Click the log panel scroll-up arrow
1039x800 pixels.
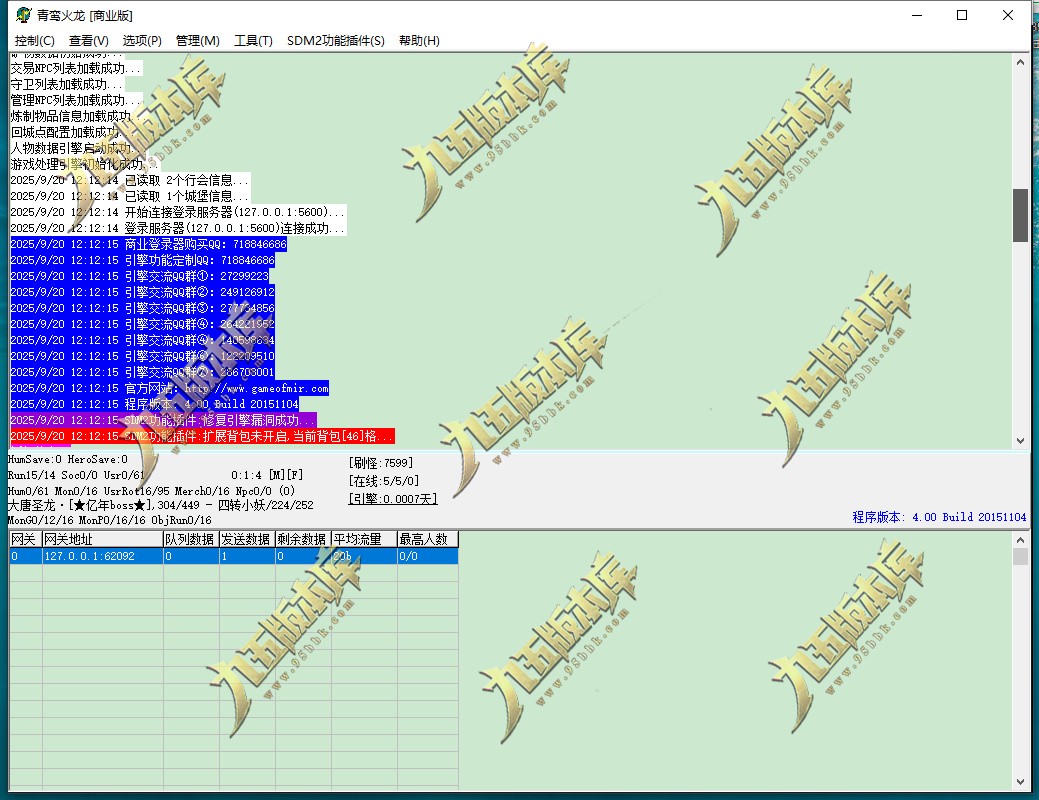1020,62
